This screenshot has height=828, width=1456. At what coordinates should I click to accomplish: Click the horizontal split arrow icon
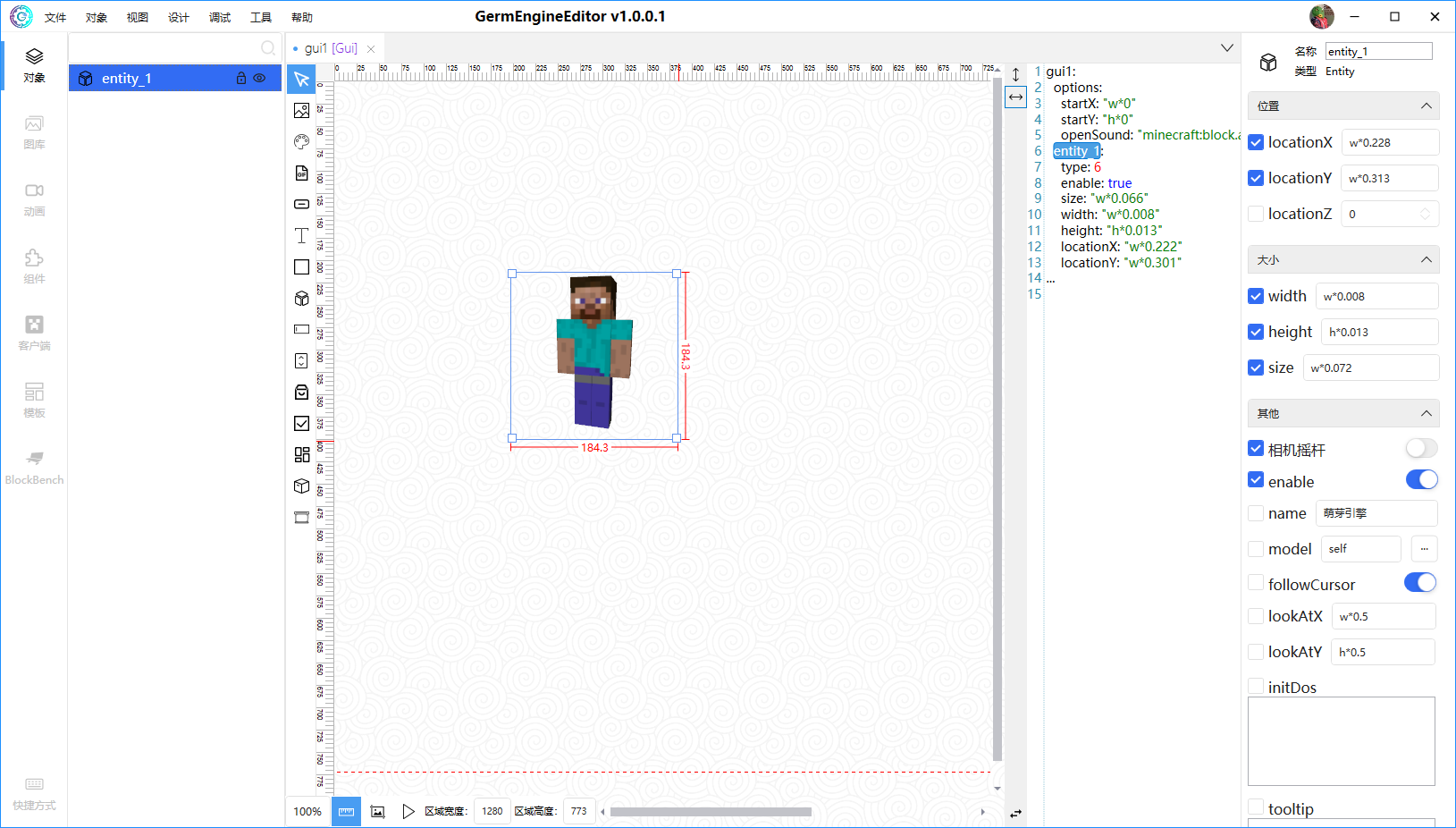(x=1015, y=97)
